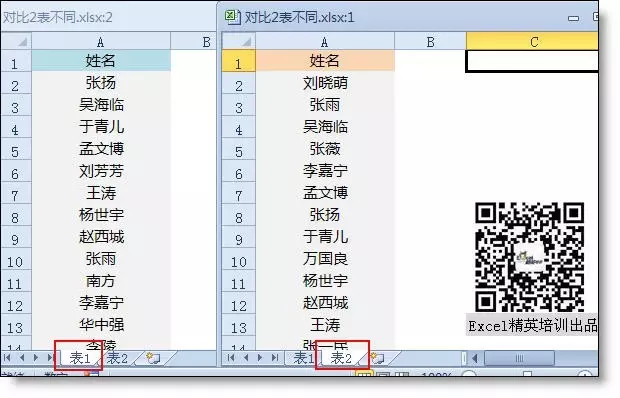Select column C header in right window
The height and width of the screenshot is (398, 620).
coord(532,41)
